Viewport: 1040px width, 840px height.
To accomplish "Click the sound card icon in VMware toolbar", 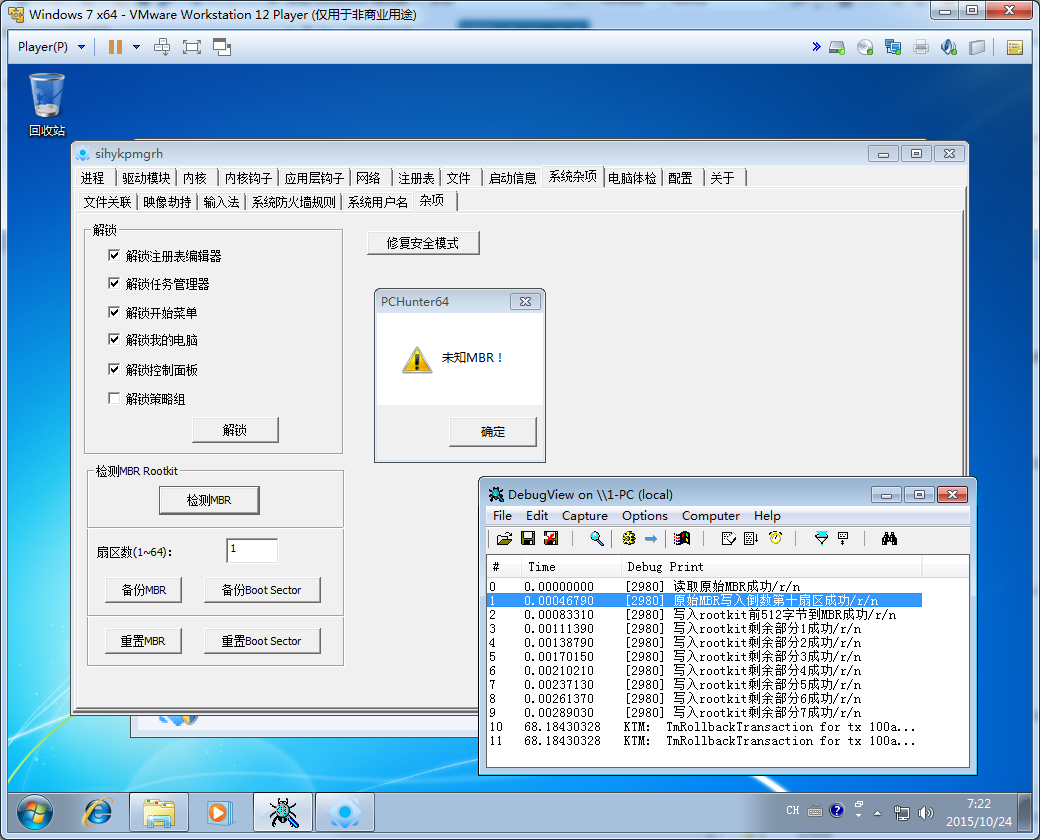I will pos(948,47).
